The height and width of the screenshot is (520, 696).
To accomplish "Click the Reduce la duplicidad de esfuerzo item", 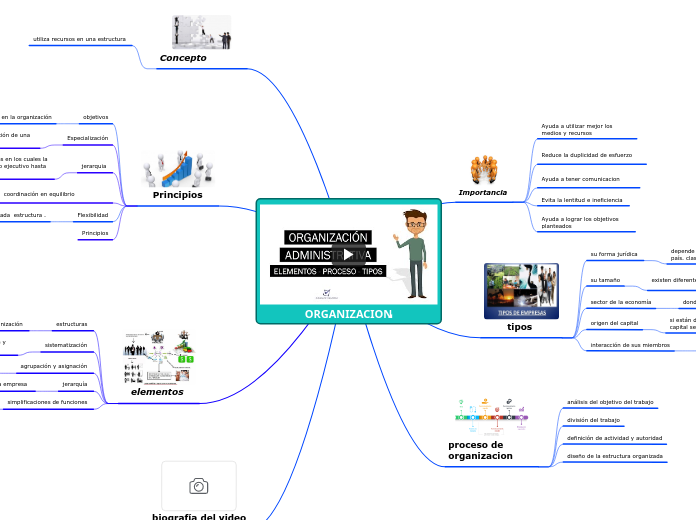I will pyautogui.click(x=586, y=156).
